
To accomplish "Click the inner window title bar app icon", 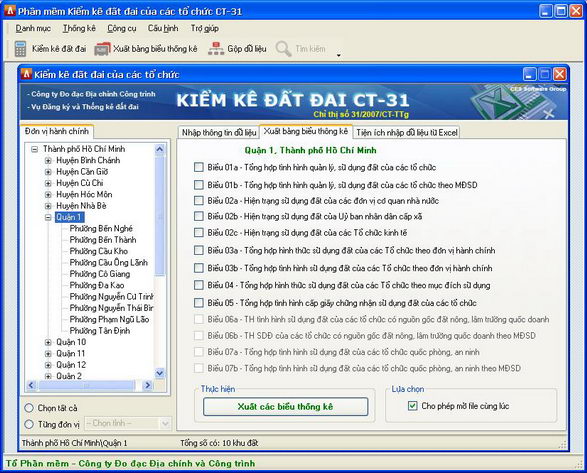I will (26, 74).
